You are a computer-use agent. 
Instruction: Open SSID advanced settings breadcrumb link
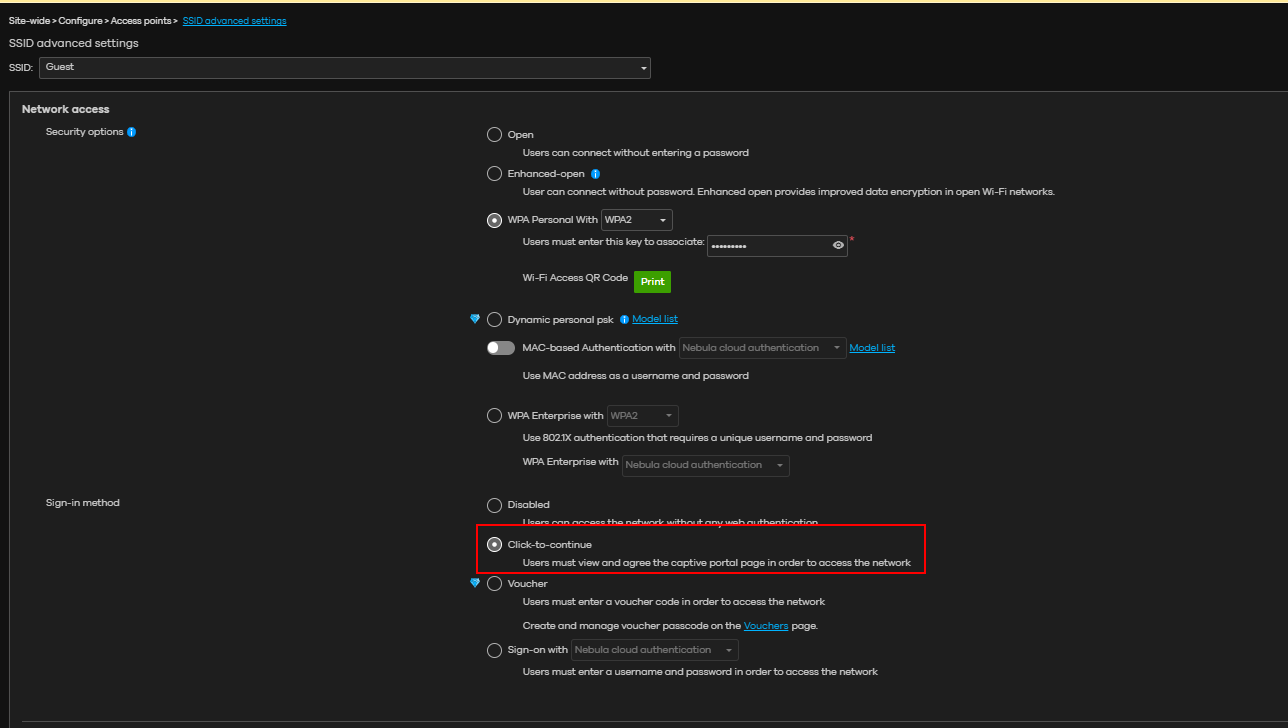coord(234,21)
